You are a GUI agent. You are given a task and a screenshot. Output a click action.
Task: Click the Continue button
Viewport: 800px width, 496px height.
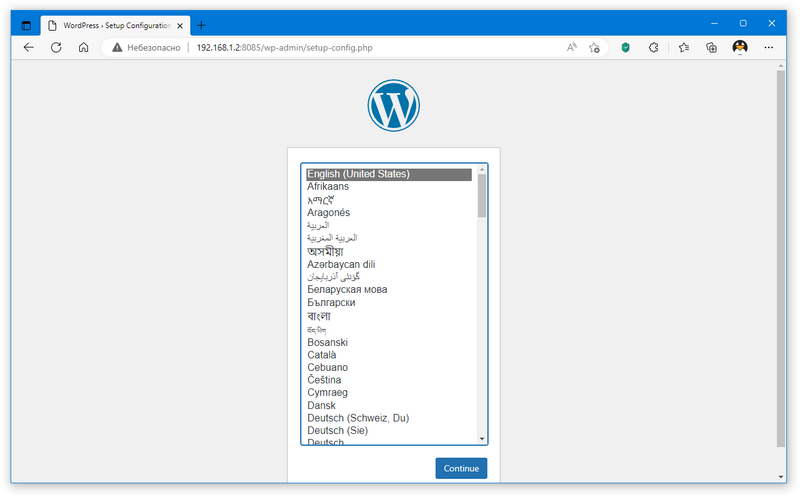point(461,468)
